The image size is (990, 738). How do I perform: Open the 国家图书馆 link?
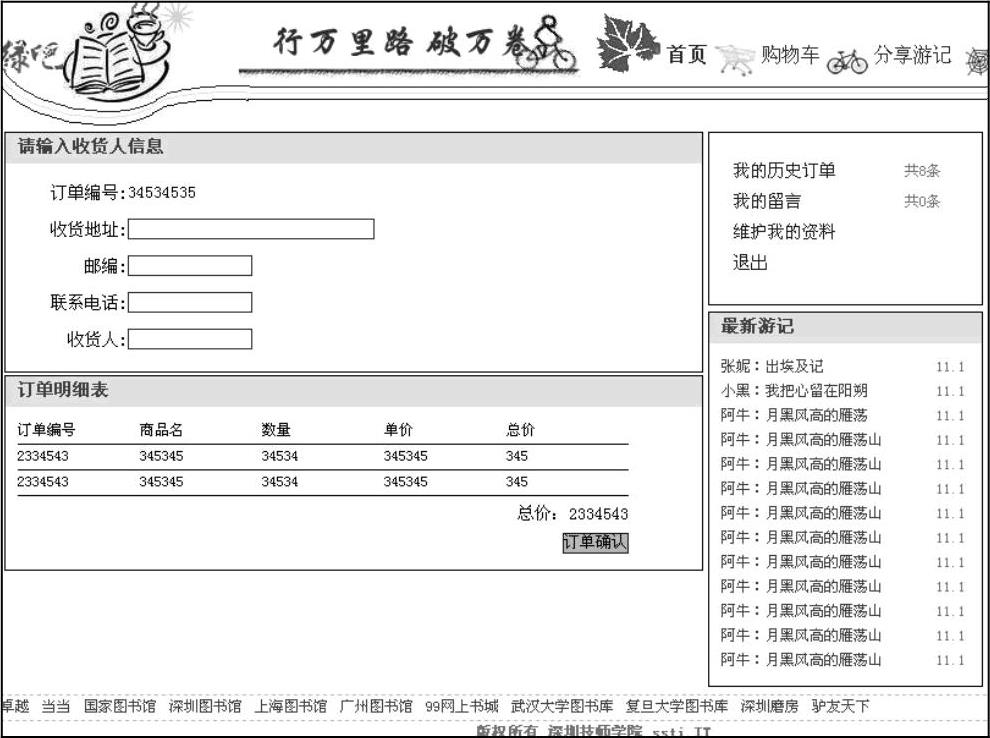[x=120, y=706]
